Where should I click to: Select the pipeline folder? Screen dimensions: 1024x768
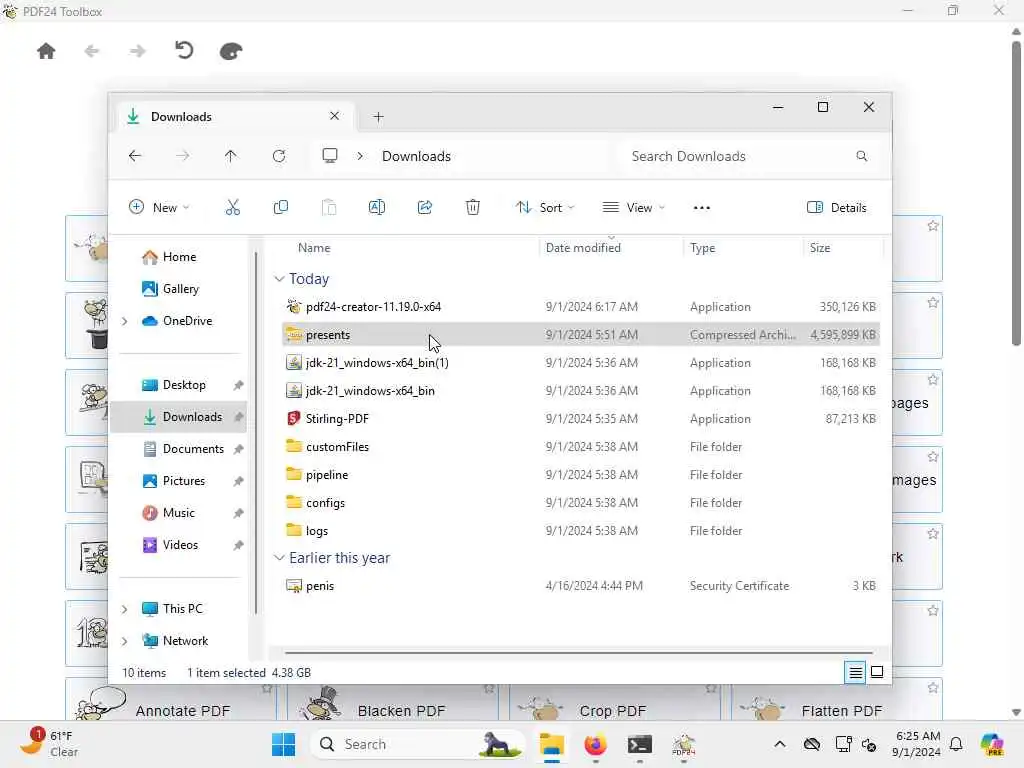[581, 475]
